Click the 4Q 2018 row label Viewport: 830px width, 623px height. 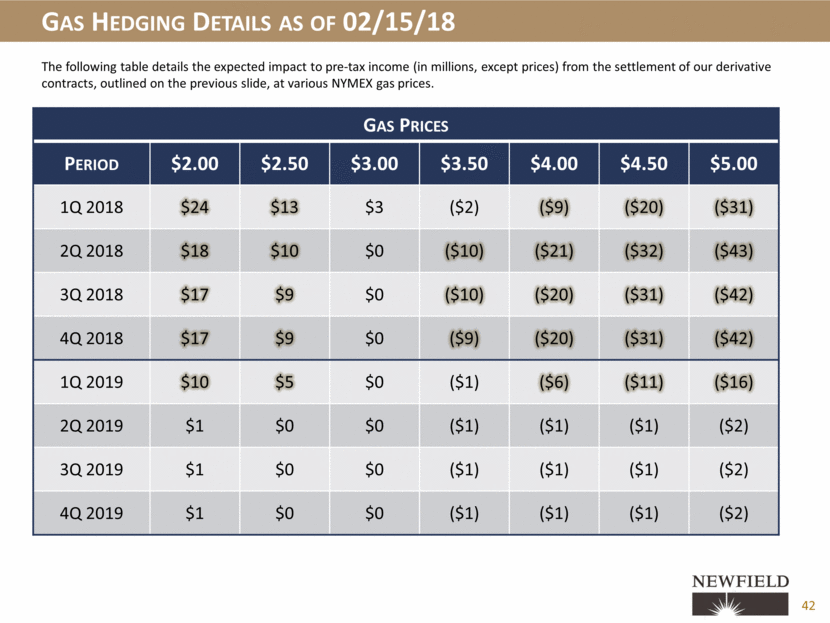coord(91,338)
